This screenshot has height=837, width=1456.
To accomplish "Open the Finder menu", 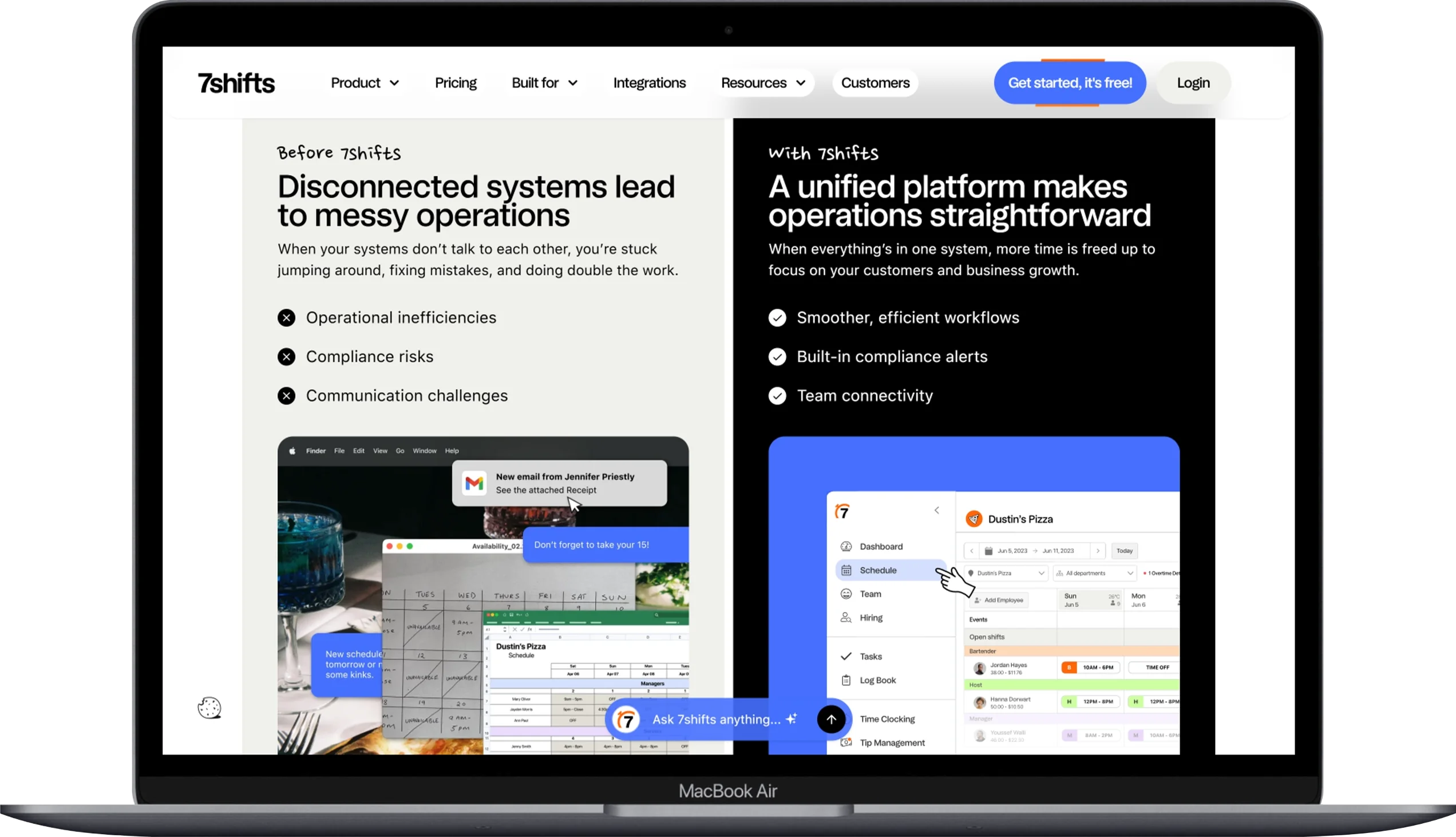I will (x=315, y=451).
